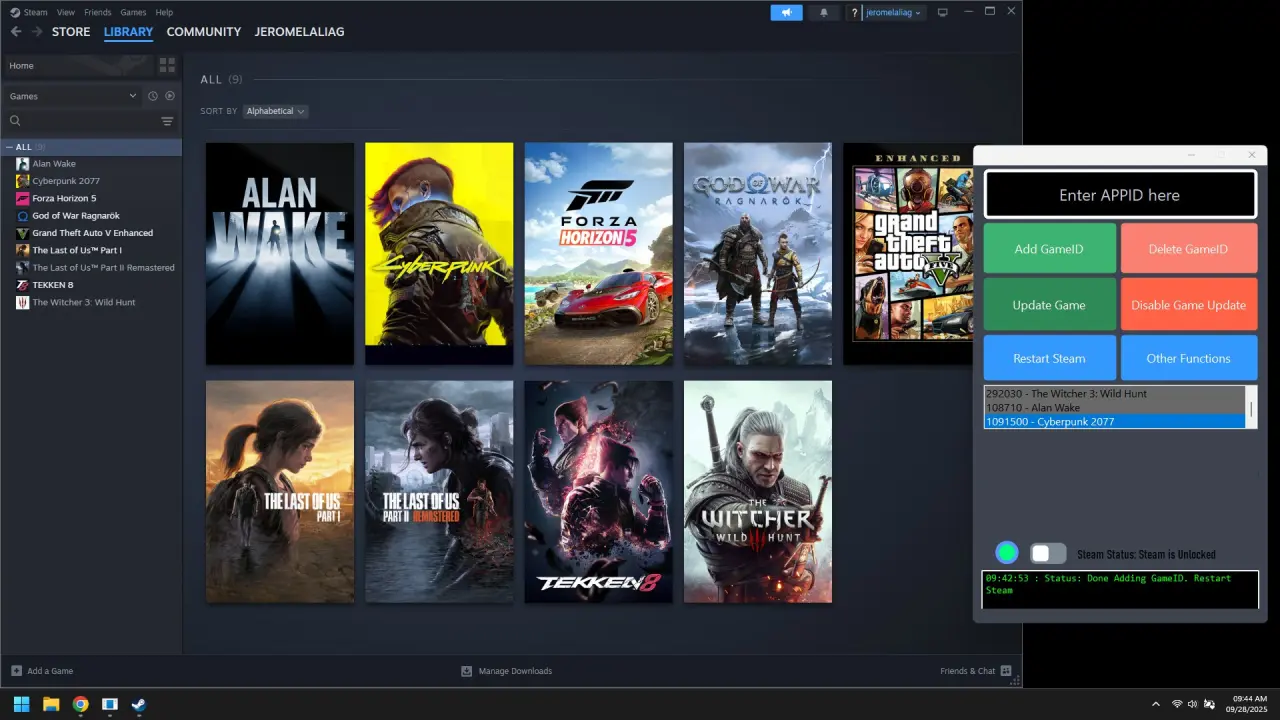The width and height of the screenshot is (1280, 720).
Task: Switch to the STORE tab
Action: coord(71,32)
